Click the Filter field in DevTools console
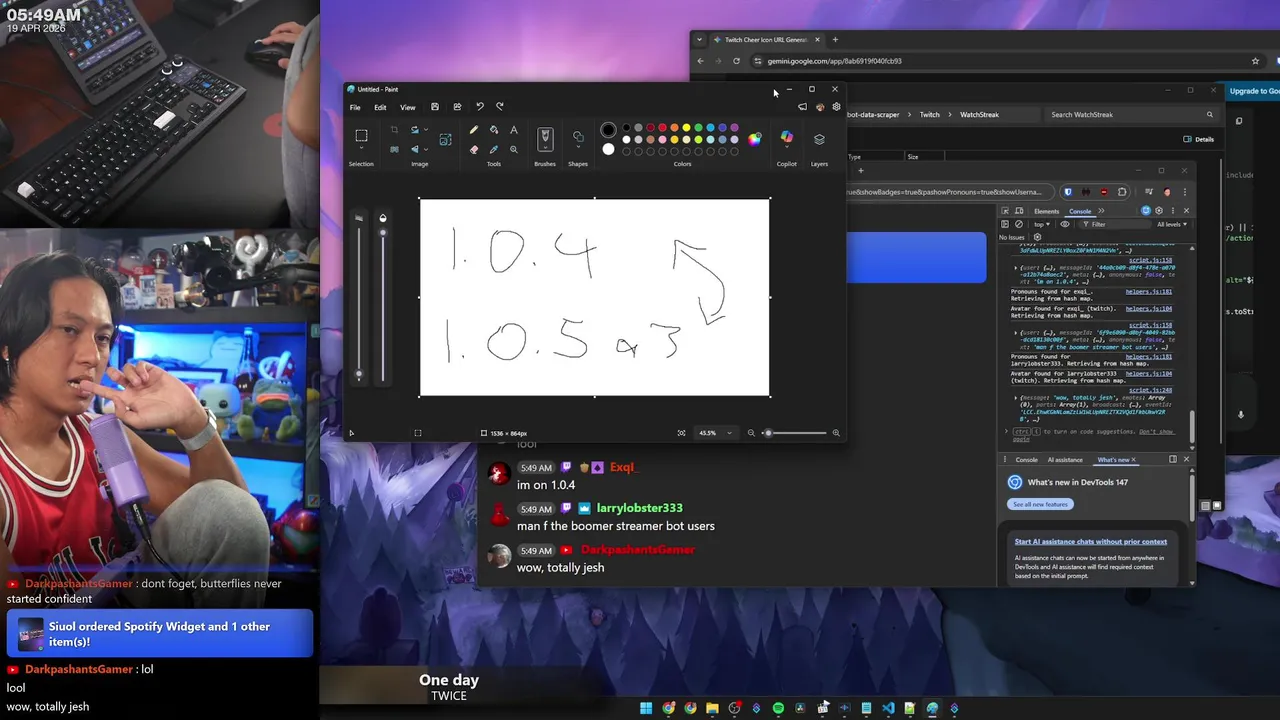This screenshot has height=720, width=1280. [x=1117, y=224]
